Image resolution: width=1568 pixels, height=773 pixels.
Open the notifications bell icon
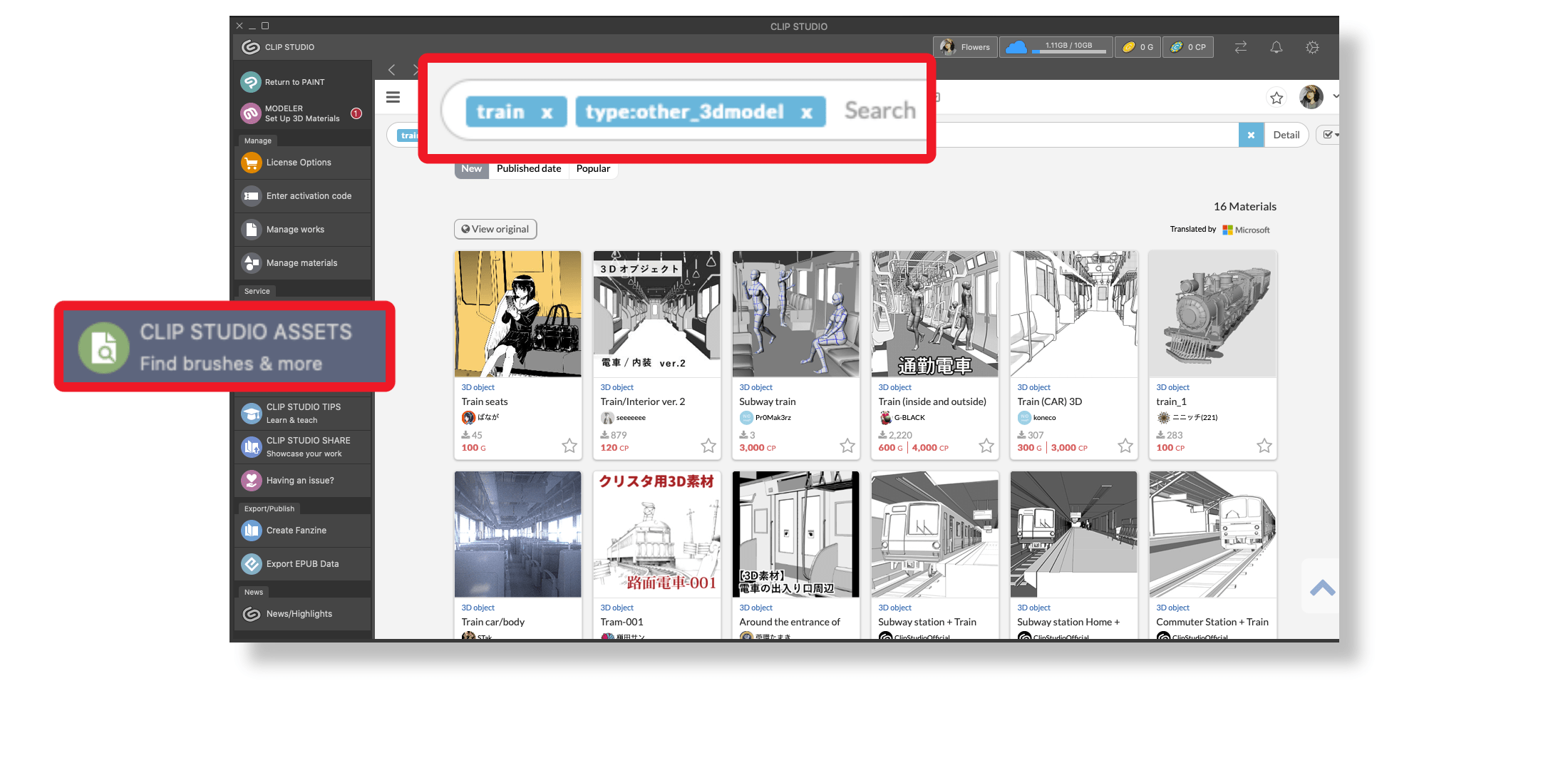1276,47
